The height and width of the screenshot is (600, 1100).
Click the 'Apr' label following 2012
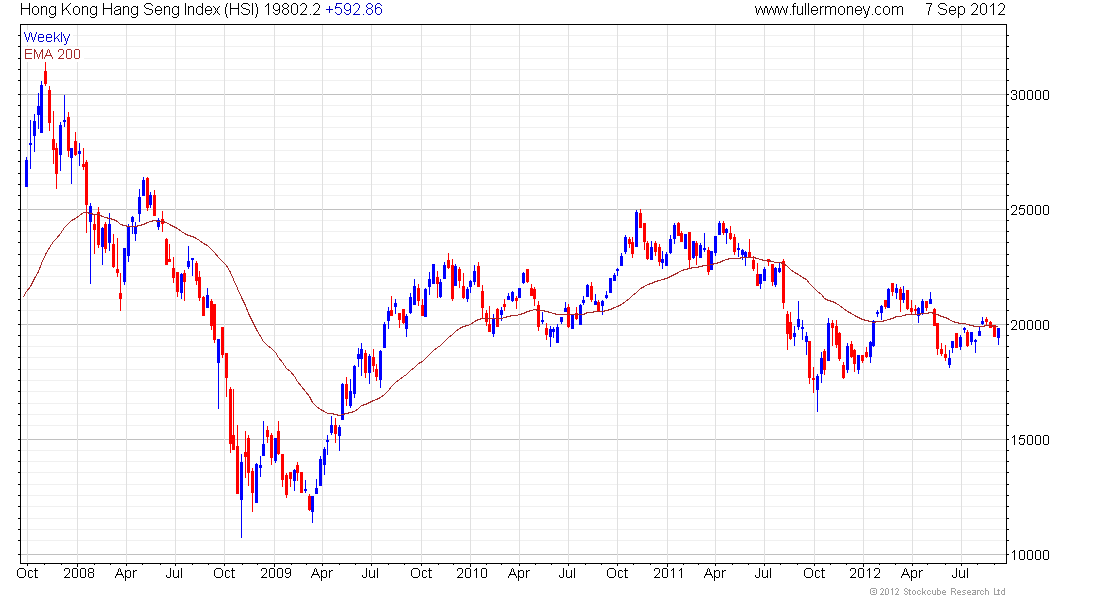[x=911, y=573]
